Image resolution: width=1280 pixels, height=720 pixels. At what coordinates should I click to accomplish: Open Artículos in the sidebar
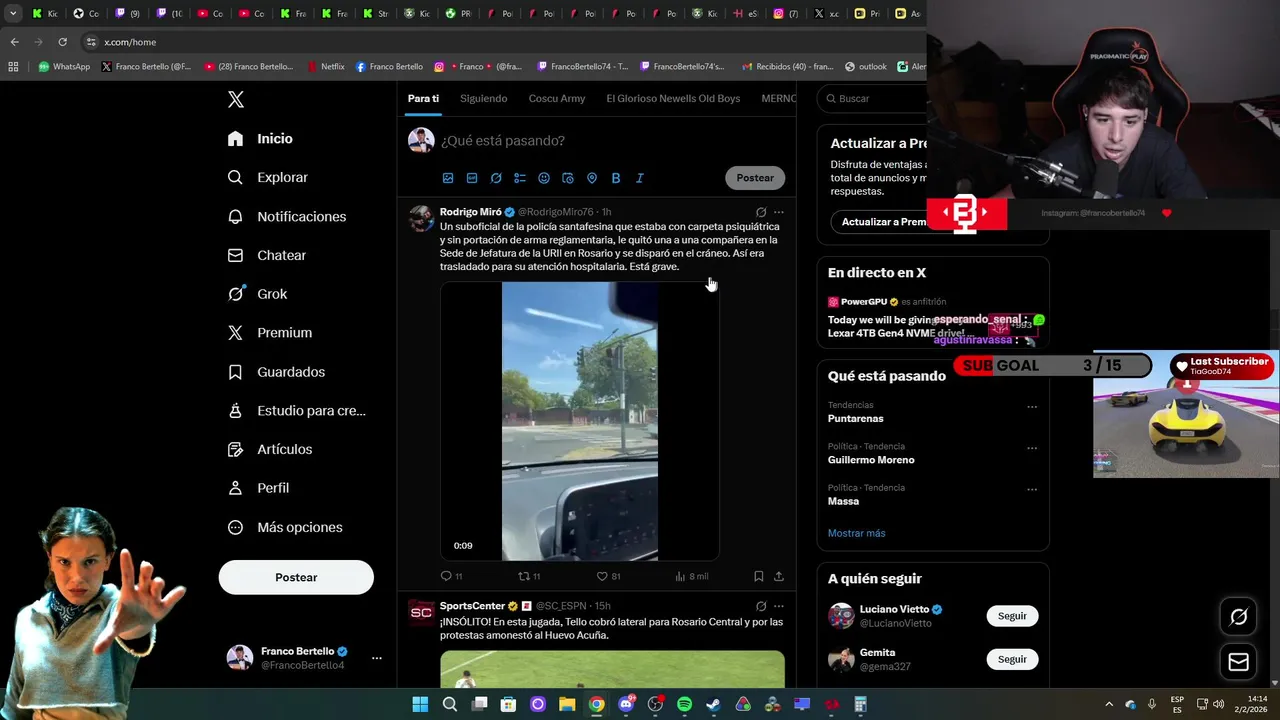[269, 449]
